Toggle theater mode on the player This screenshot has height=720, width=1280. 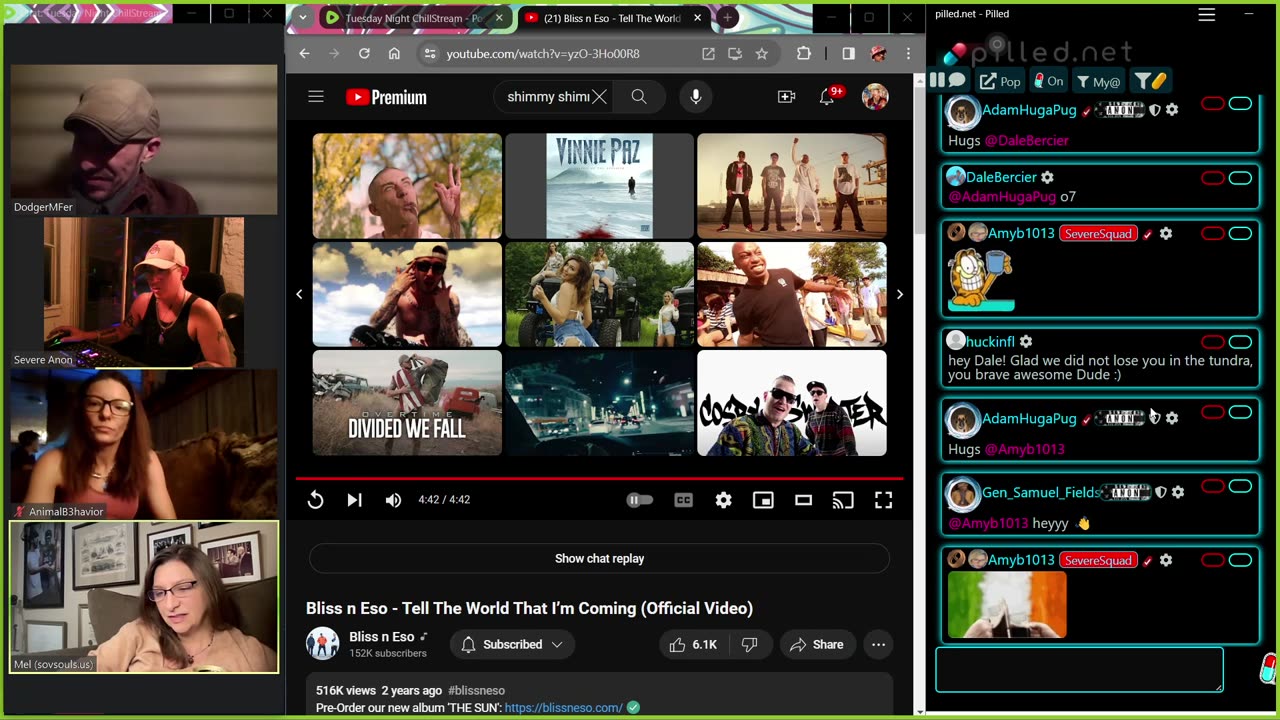coord(803,500)
